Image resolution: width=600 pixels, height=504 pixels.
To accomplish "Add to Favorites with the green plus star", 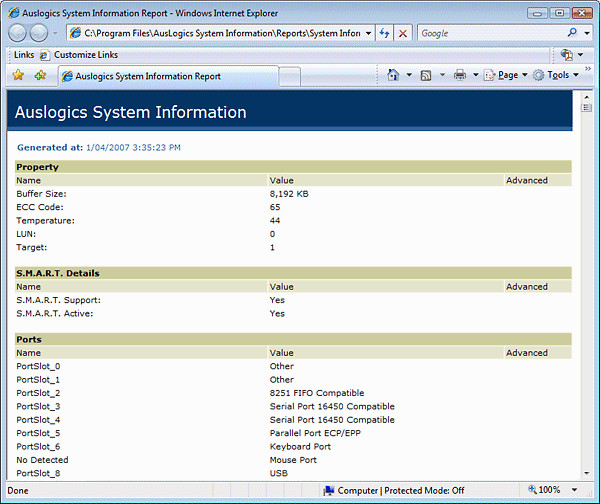I will pos(40,75).
